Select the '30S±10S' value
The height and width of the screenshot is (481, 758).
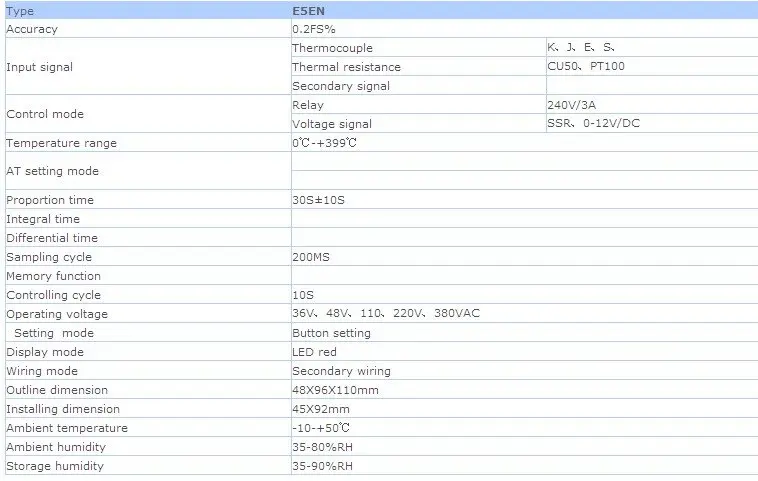coord(318,200)
